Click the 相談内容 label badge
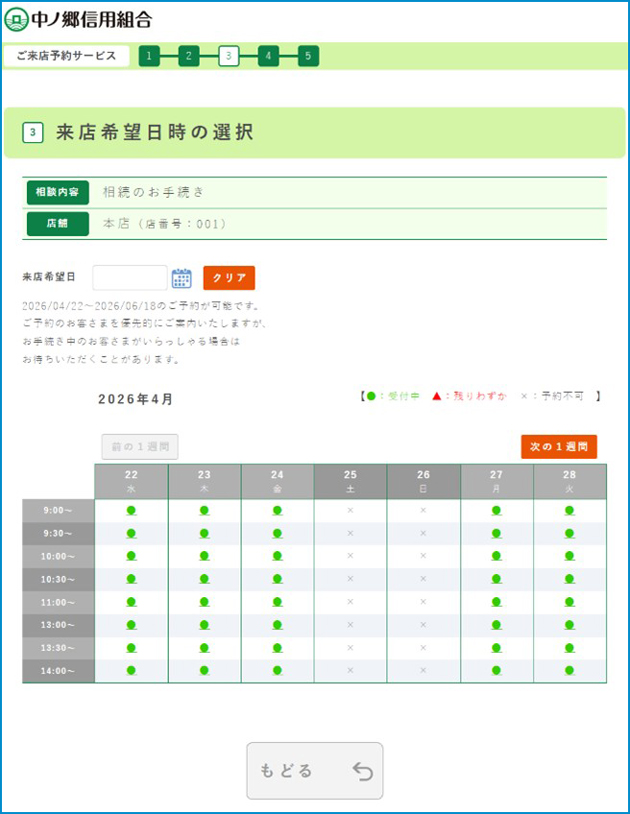The image size is (630, 814). pos(58,192)
